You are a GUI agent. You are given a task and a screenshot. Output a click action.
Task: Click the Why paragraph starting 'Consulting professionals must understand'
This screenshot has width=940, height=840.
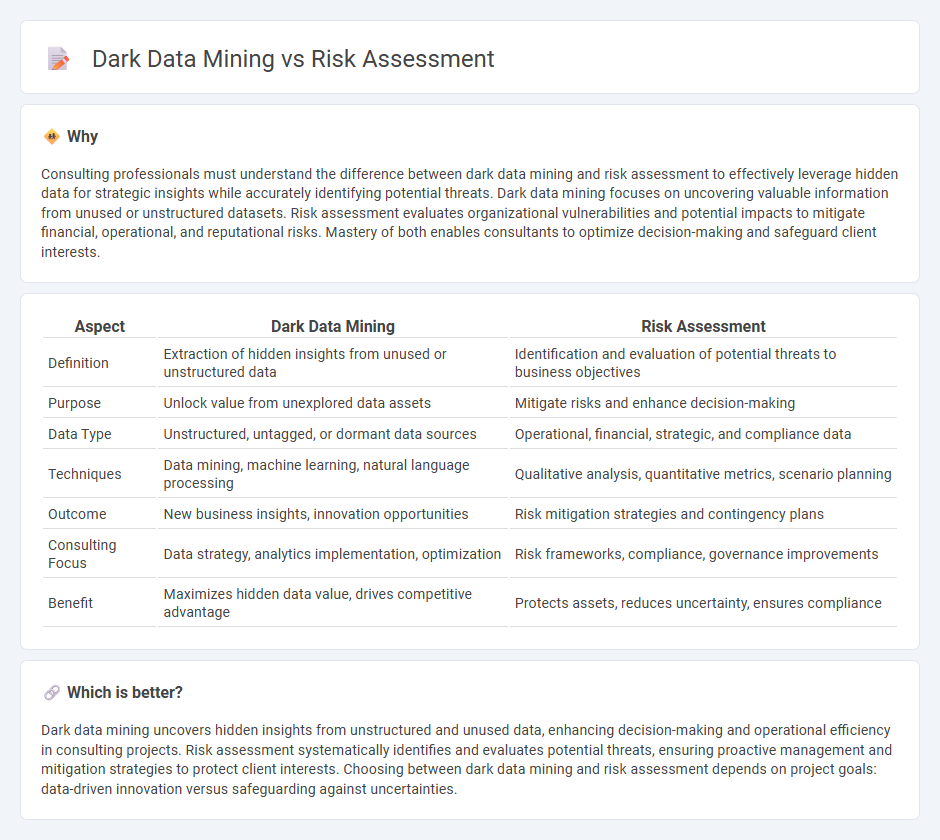coord(469,213)
